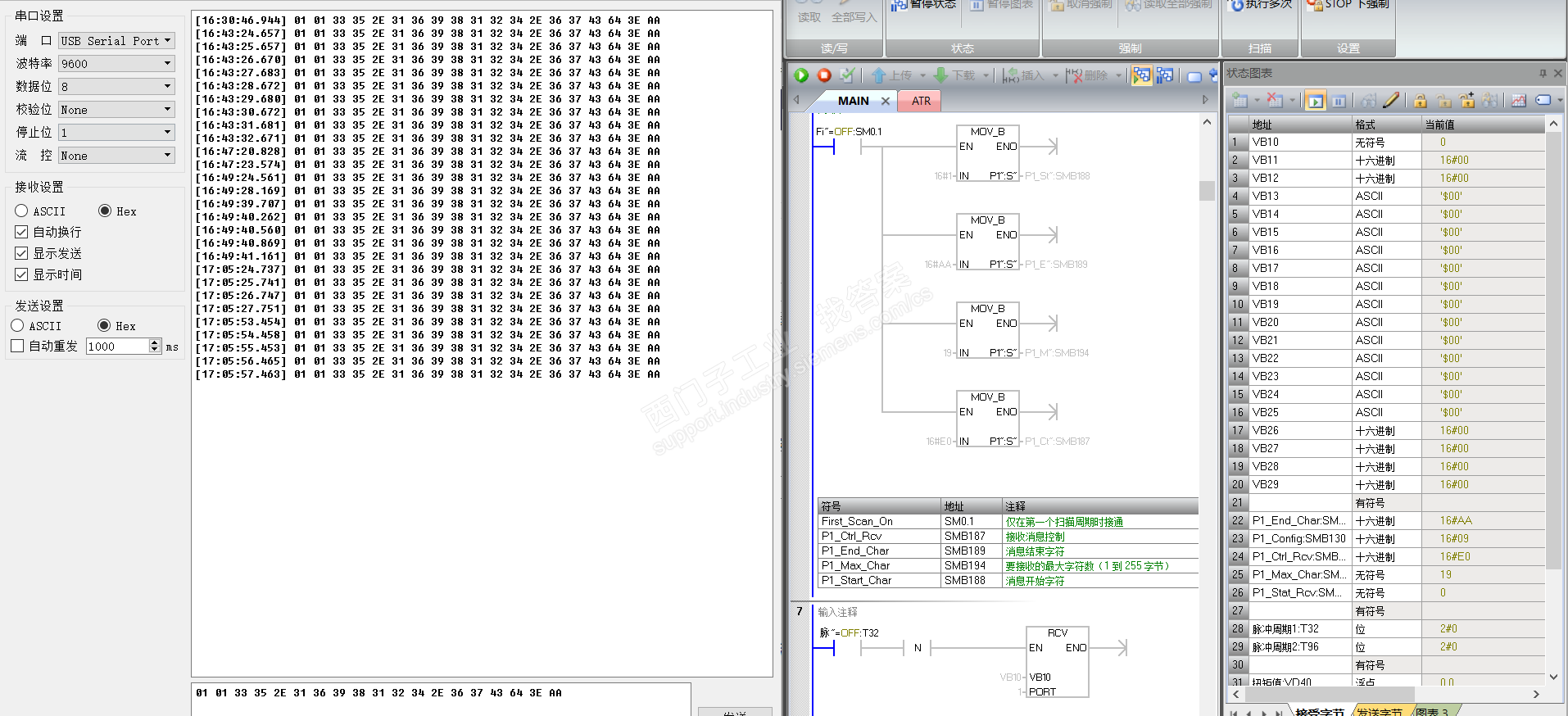Screen dimensions: 1568x716
Task: Open the 停止位 dropdown
Action: pos(116,132)
